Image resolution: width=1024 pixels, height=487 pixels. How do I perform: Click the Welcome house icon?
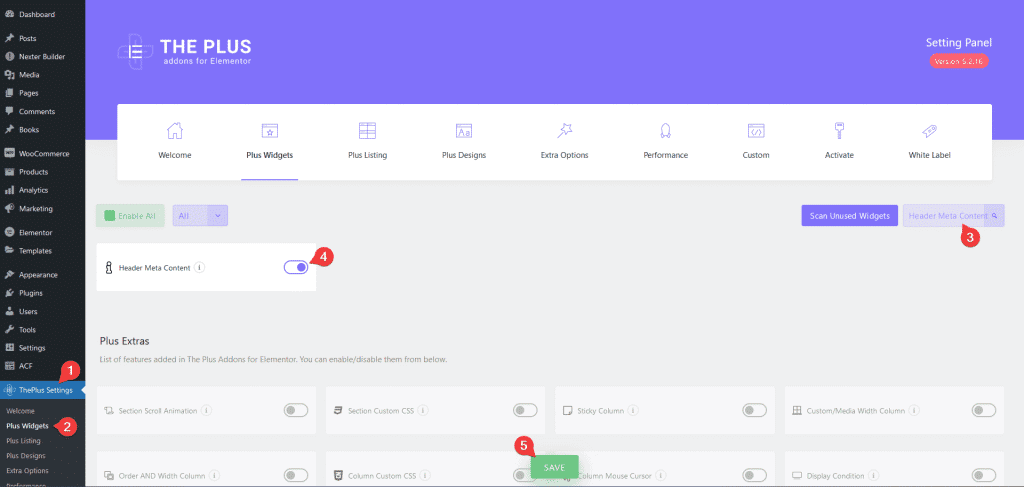tap(175, 131)
